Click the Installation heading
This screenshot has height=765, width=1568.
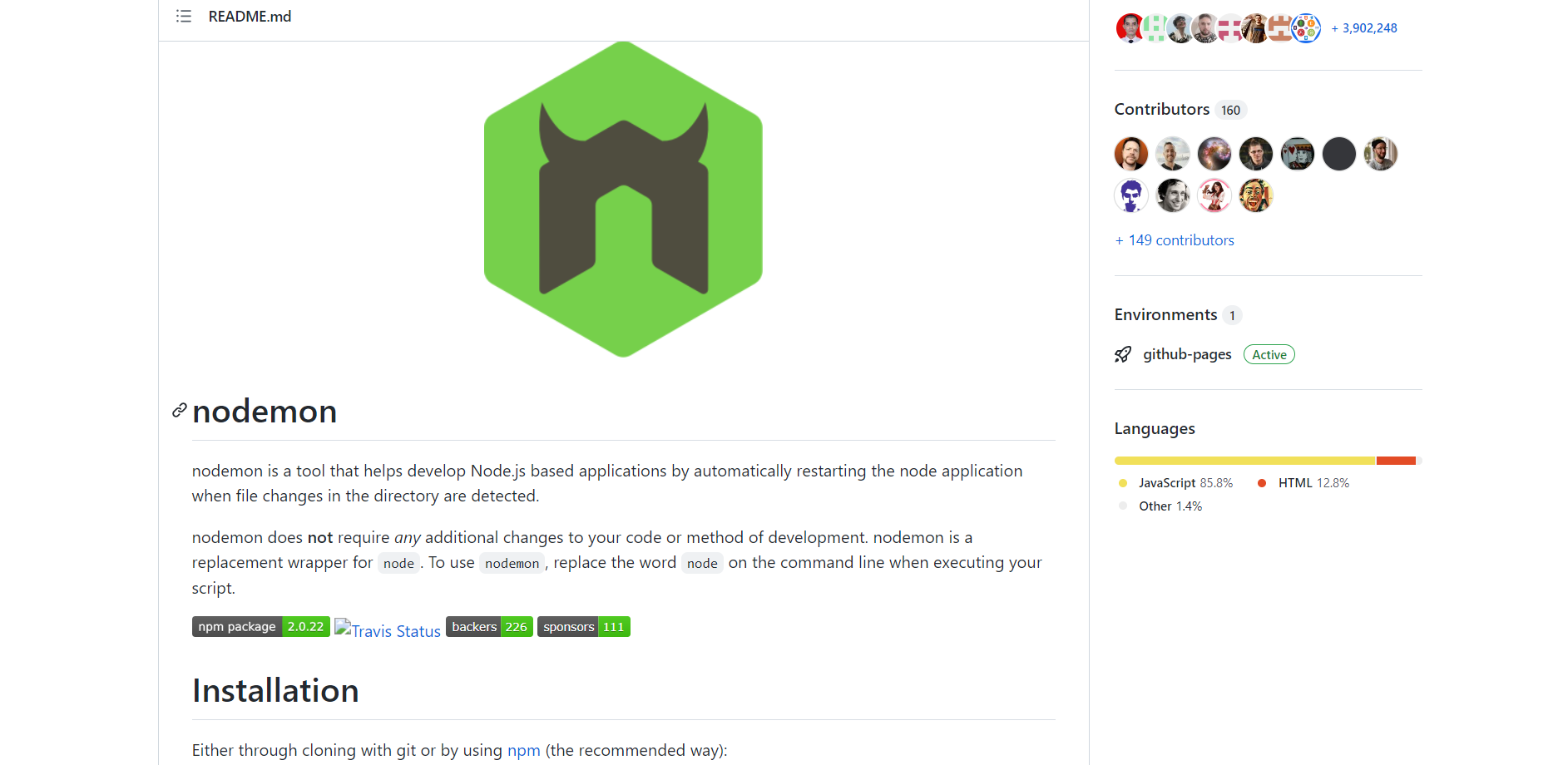275,691
